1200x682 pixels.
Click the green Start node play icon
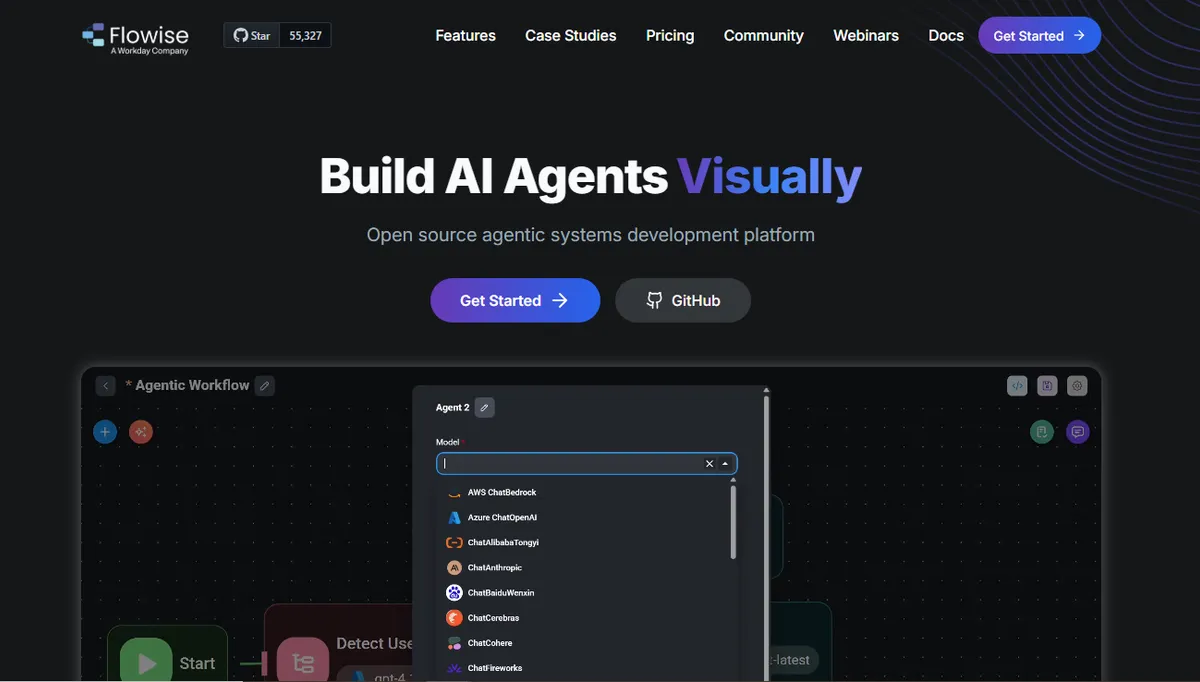pos(147,663)
